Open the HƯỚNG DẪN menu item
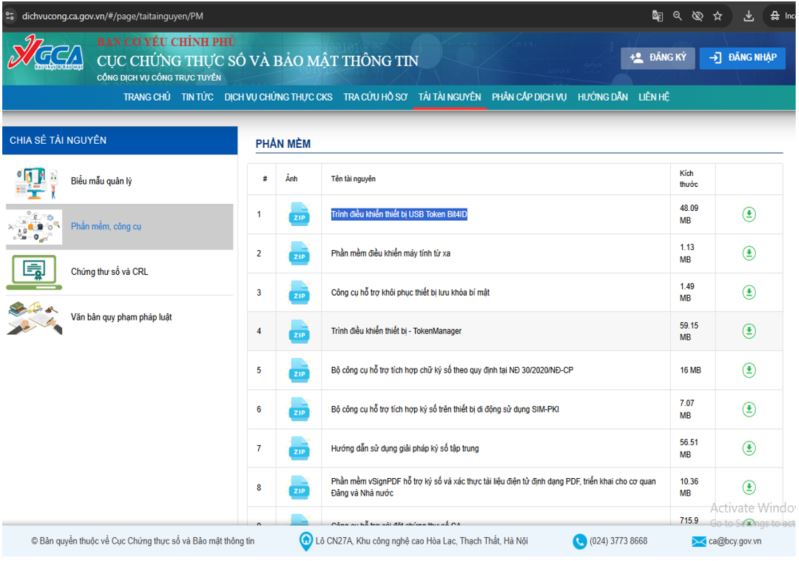 (602, 97)
